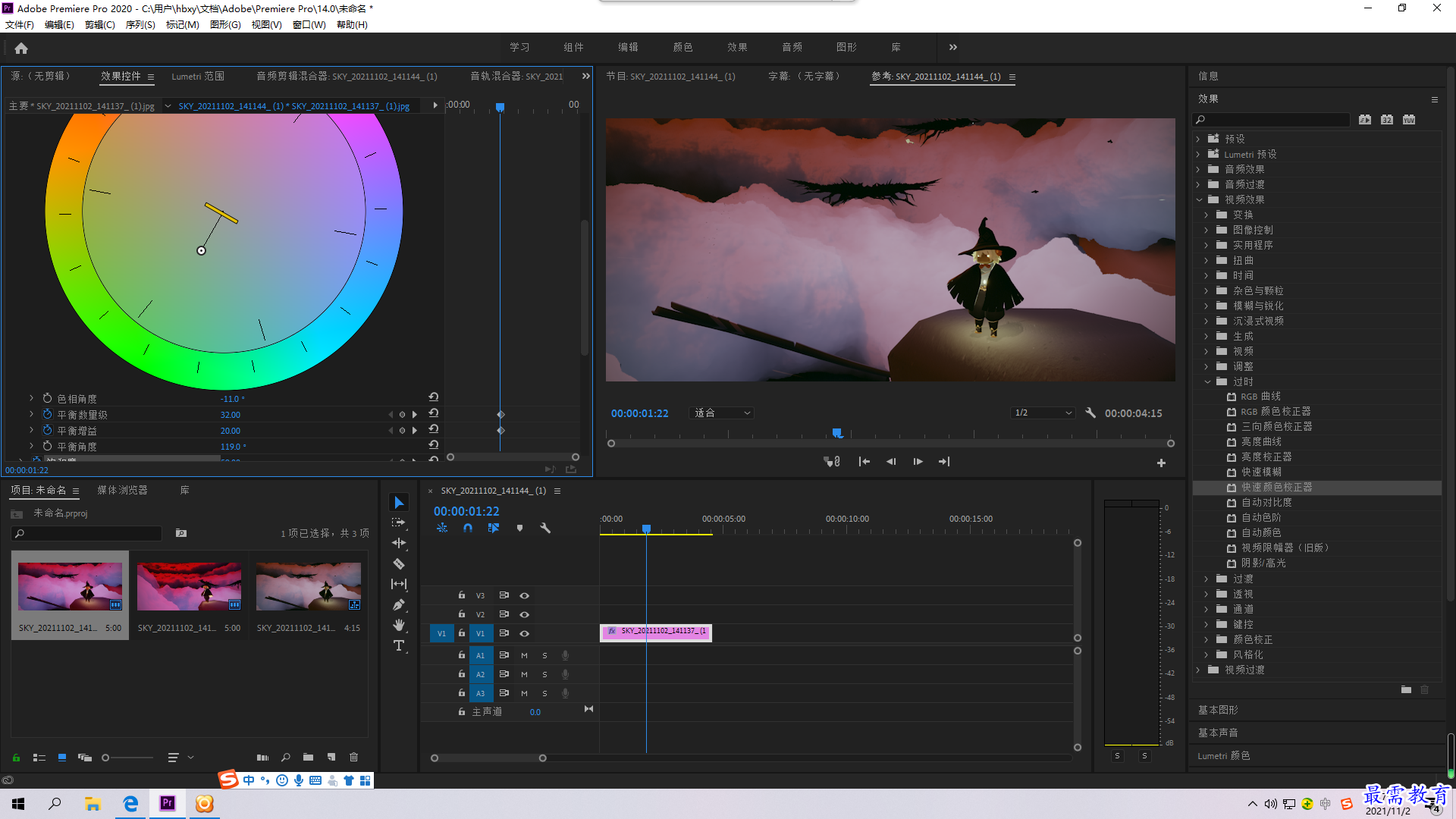Open the 基本图形 panel

point(1218,710)
